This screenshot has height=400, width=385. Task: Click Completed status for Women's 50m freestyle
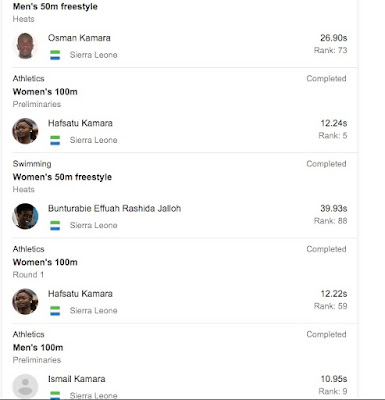point(326,164)
